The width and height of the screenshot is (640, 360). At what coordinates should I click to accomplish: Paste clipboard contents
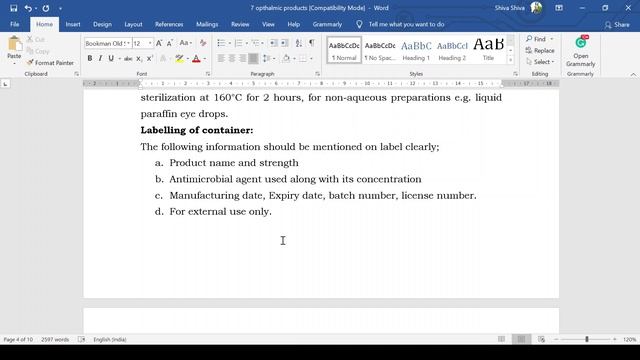[x=14, y=50]
